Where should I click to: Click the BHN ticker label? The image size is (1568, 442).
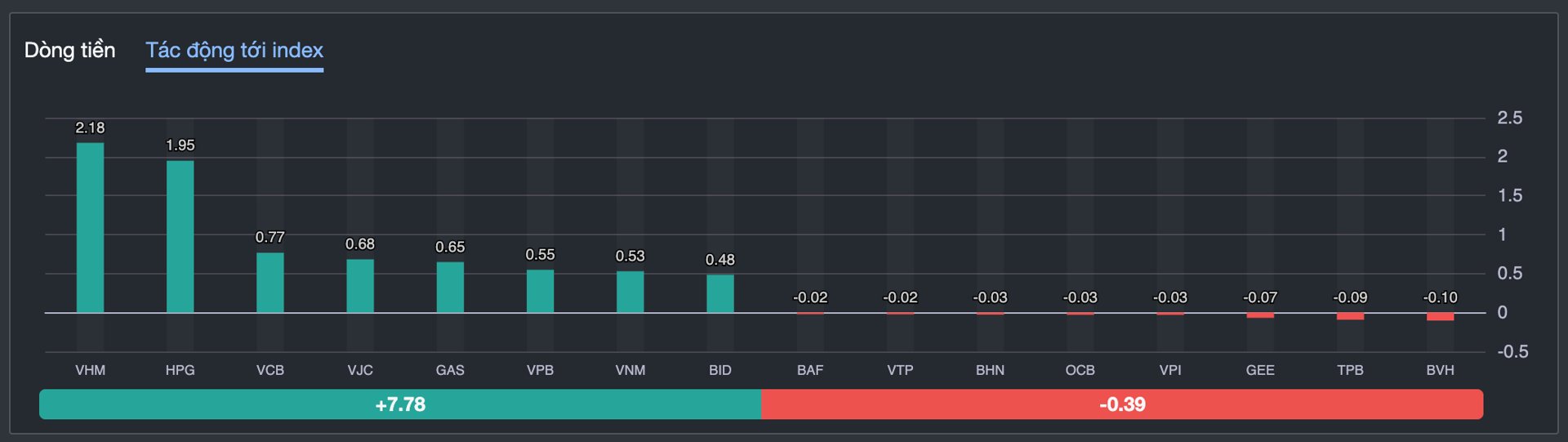(x=990, y=370)
